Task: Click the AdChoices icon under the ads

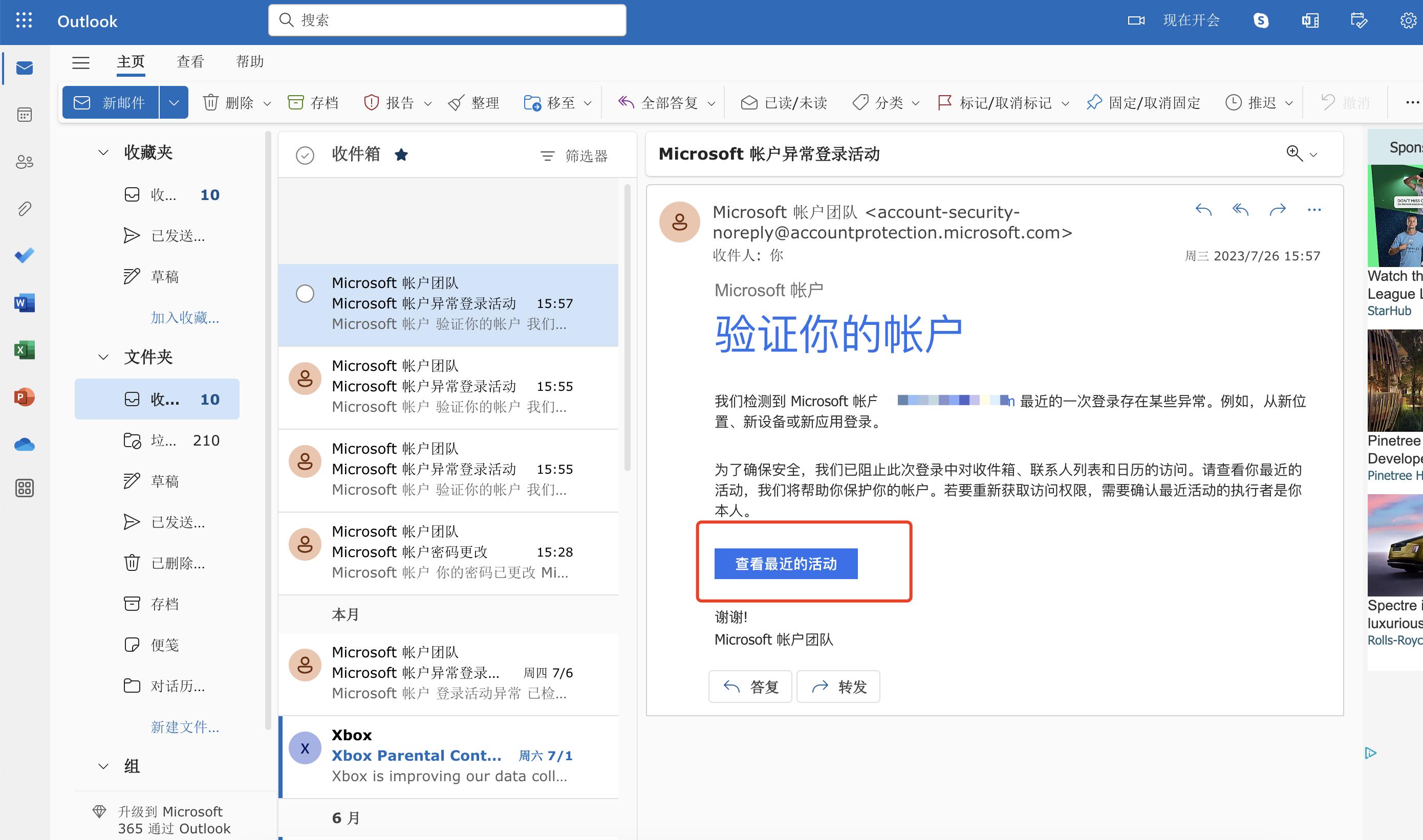Action: (x=1370, y=753)
